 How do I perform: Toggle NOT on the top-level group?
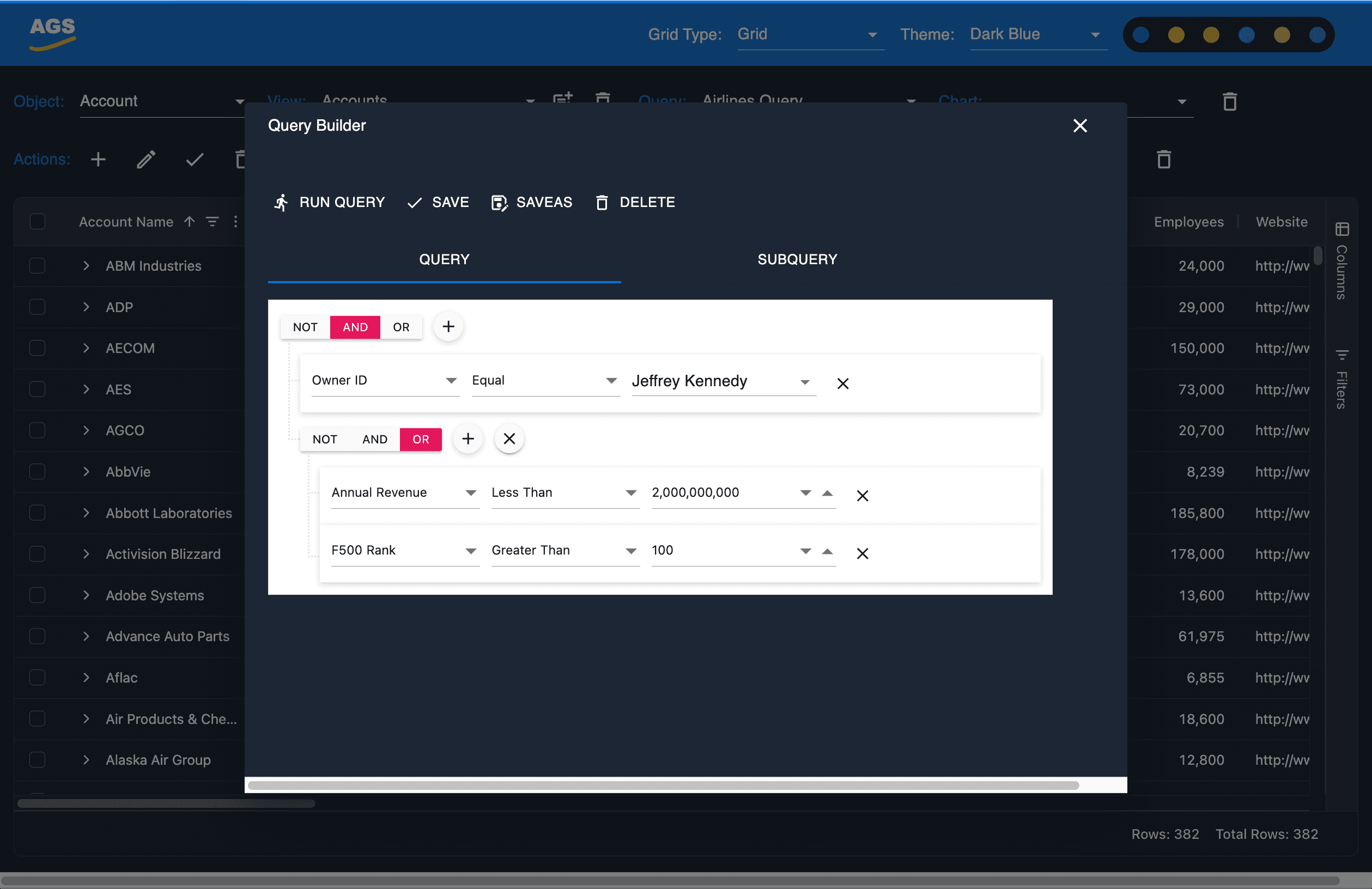305,327
